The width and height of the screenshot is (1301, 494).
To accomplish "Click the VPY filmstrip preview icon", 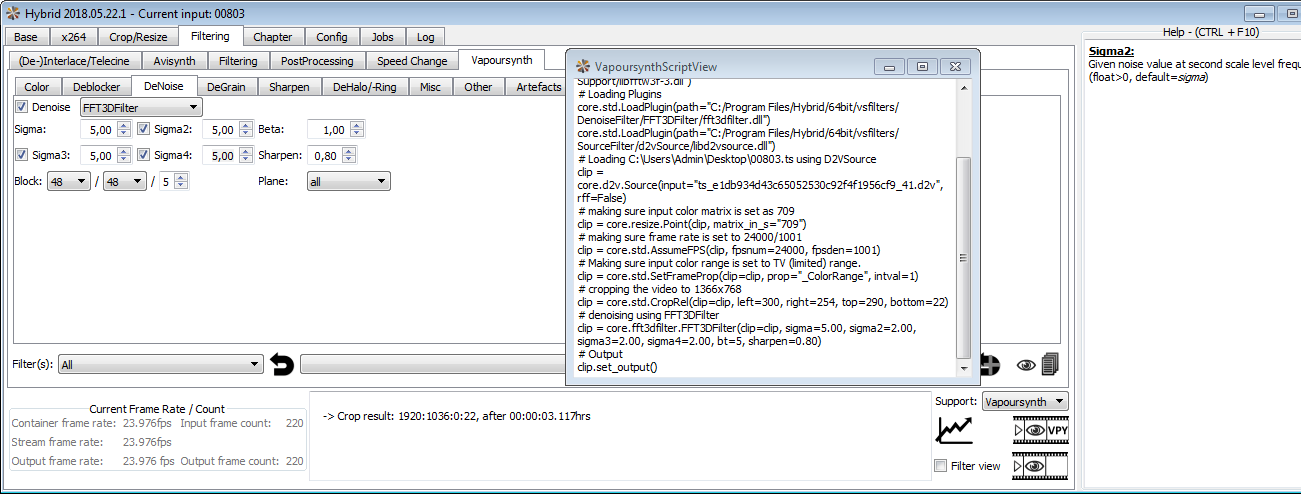I will [1040, 430].
